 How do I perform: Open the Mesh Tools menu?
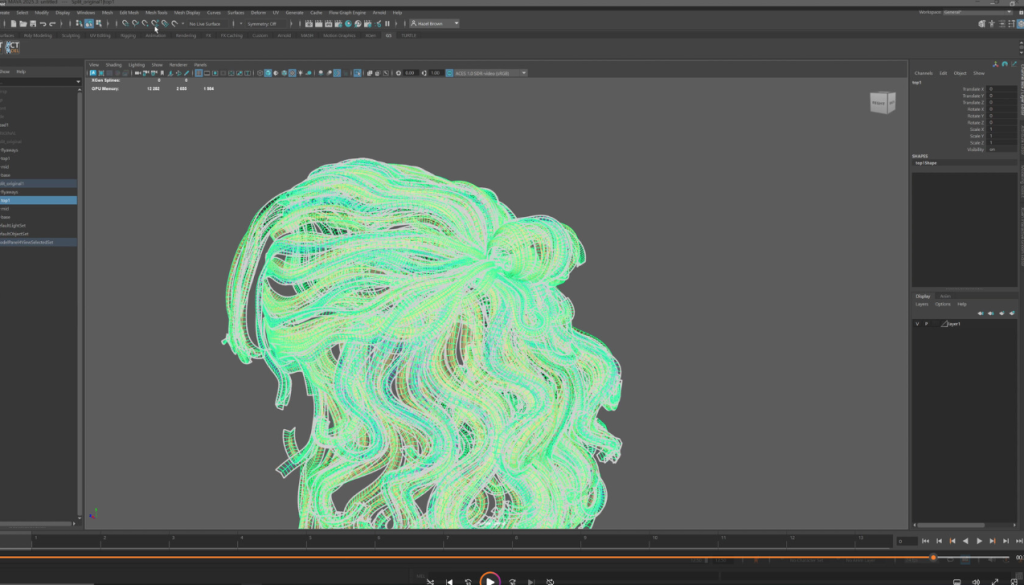click(157, 12)
